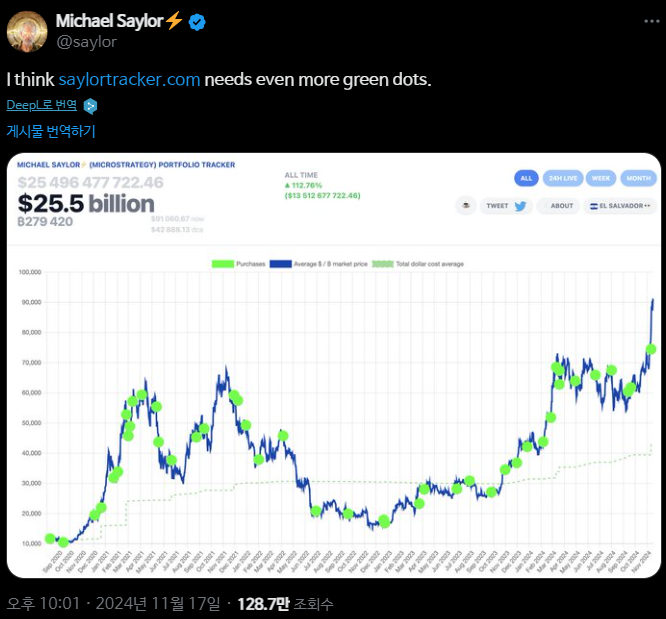Click the ($13 512 677 722.46) profit text

(x=322, y=196)
